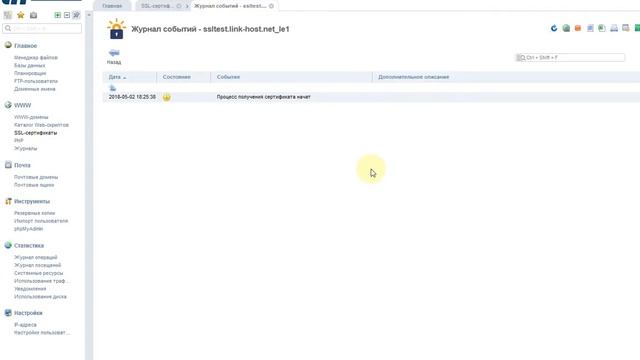This screenshot has width=640, height=360.
Task: Close the SSL-сертиф... tab
Action: (x=179, y=6)
